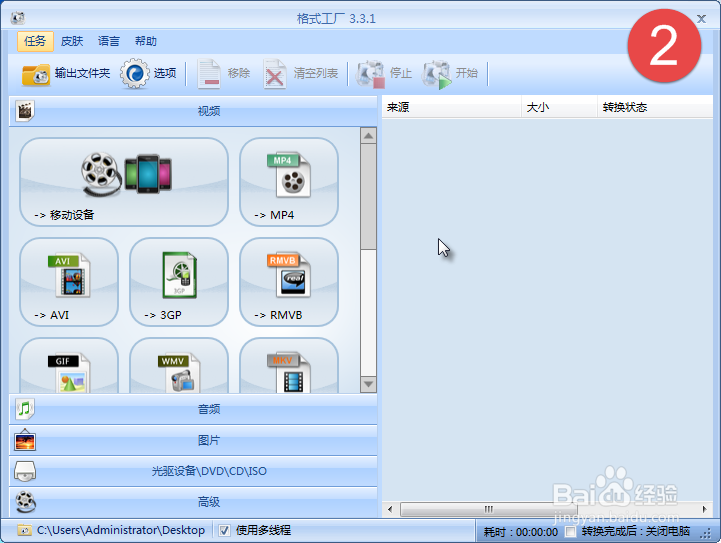The width and height of the screenshot is (721, 543).
Task: Click the 清空列表 clear list icon
Action: 275,74
